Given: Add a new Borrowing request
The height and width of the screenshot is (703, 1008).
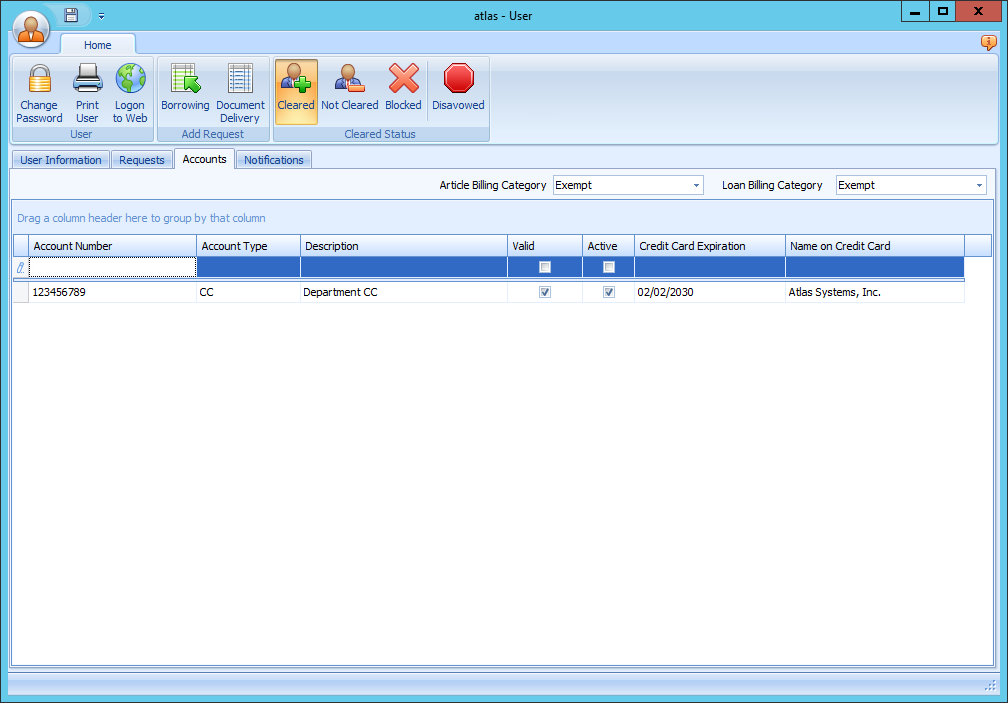Looking at the screenshot, I should (185, 92).
